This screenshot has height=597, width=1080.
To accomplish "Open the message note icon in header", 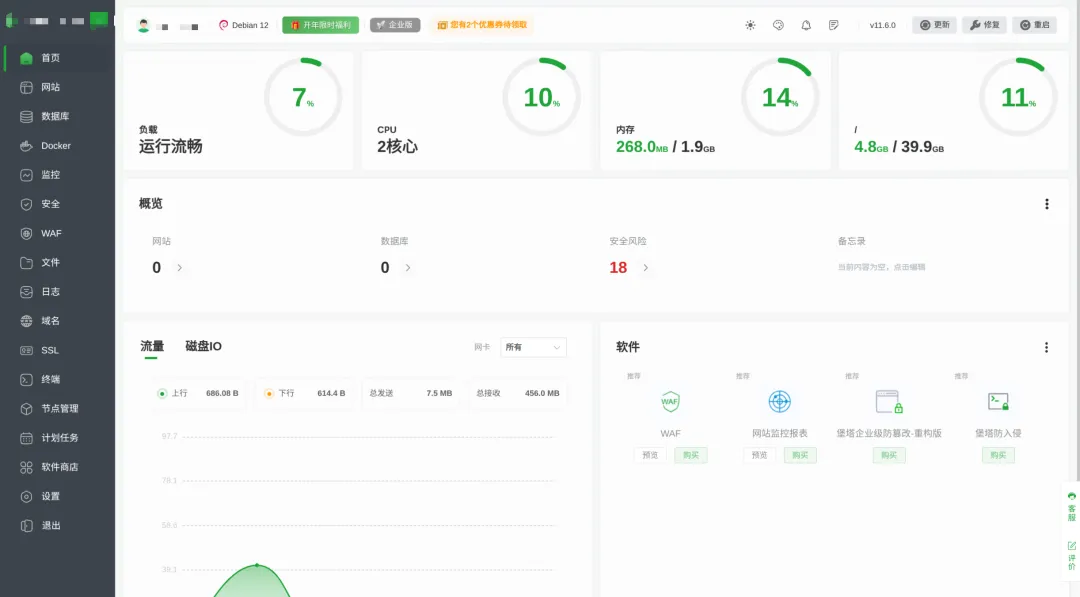I will [x=833, y=25].
